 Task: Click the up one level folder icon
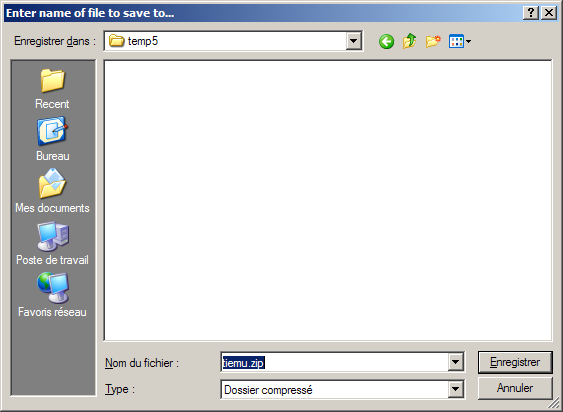coord(409,42)
